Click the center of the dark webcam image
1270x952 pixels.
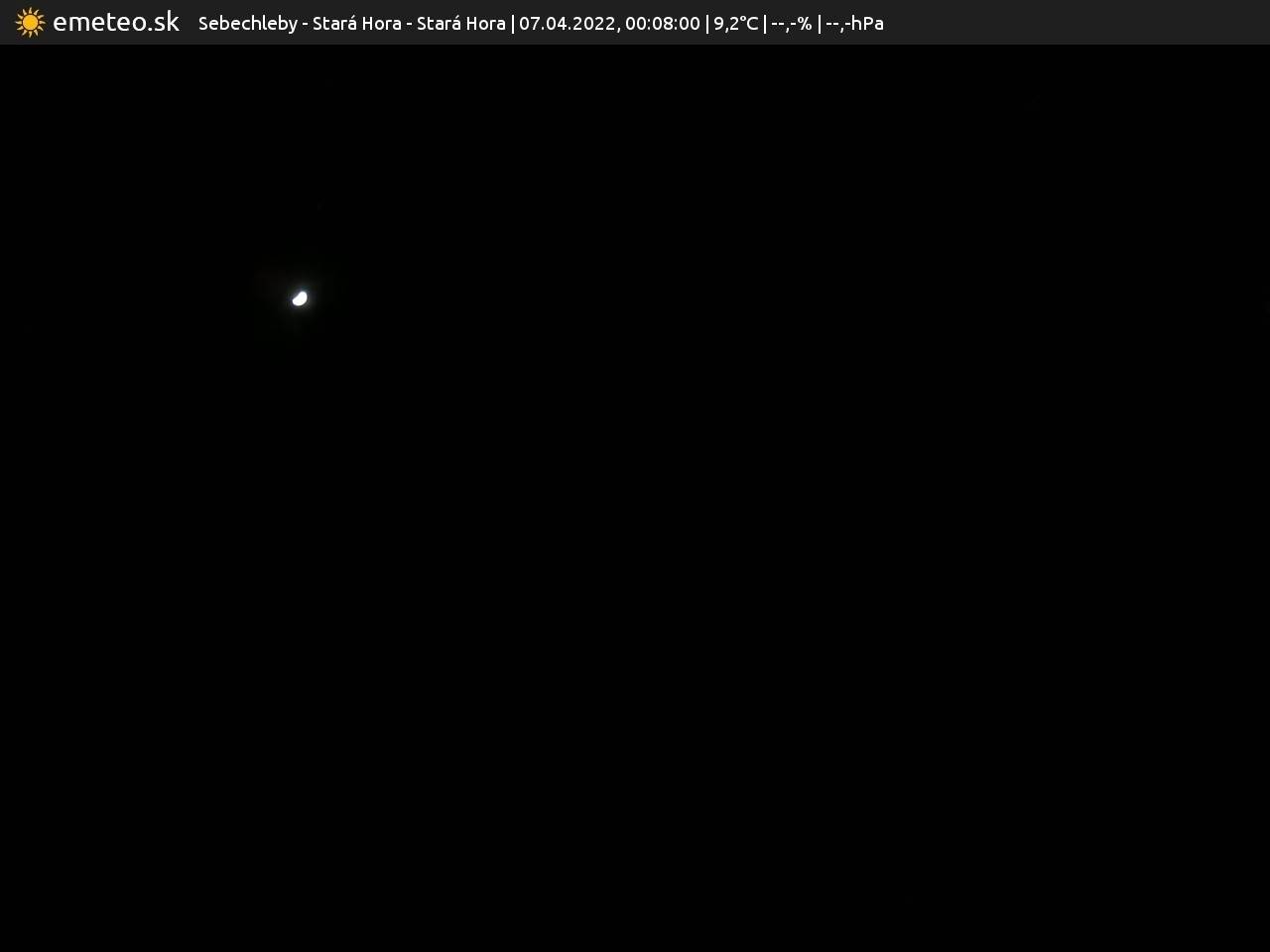tap(635, 498)
